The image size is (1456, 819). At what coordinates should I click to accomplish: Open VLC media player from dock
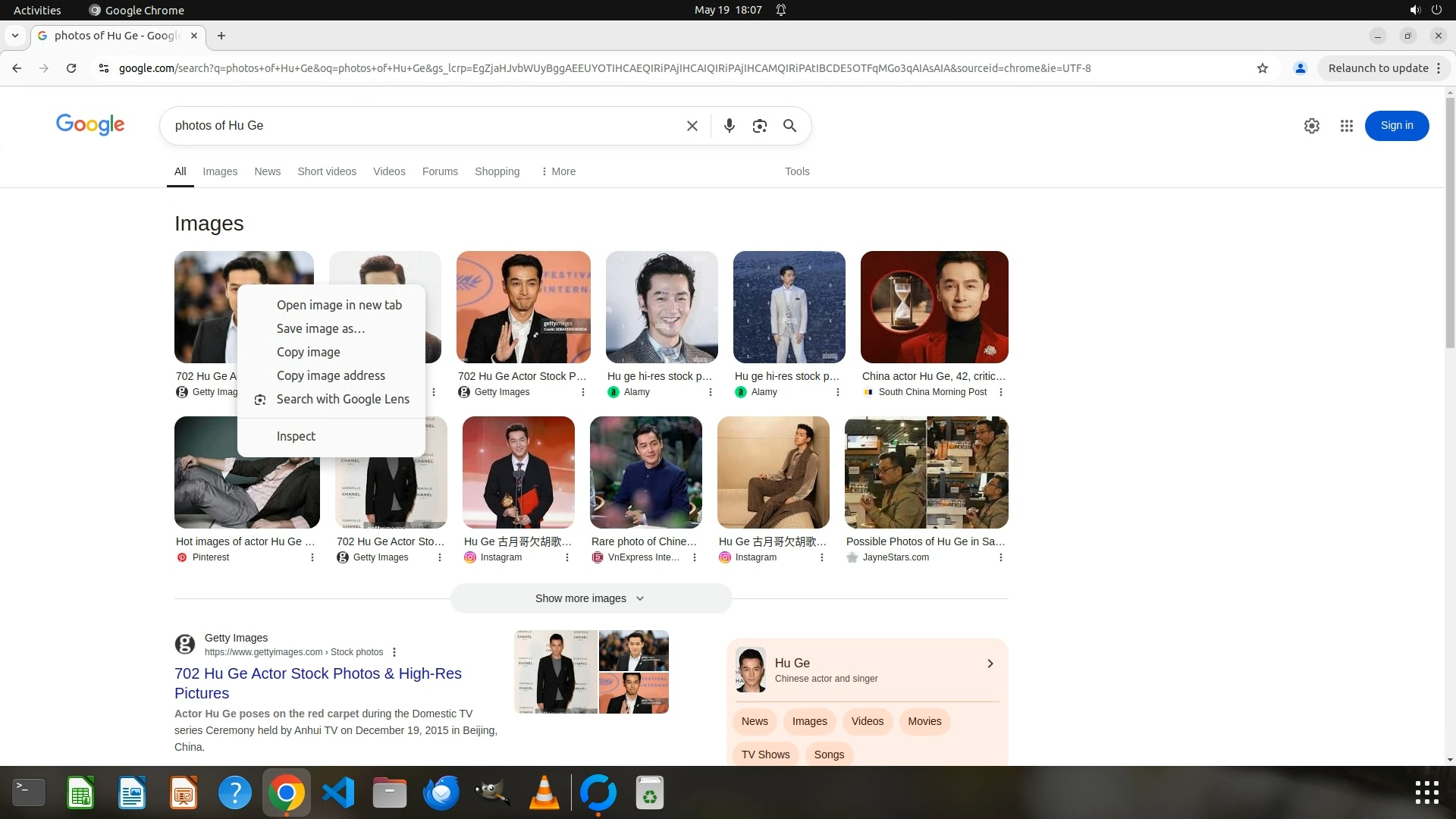click(x=544, y=793)
